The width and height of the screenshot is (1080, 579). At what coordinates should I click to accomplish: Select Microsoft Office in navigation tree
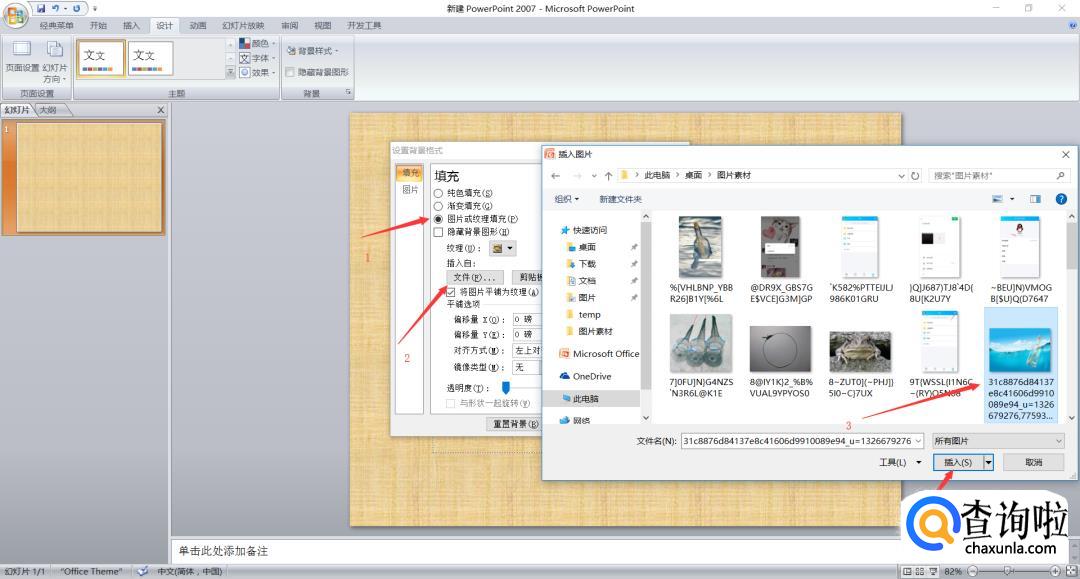pos(599,354)
